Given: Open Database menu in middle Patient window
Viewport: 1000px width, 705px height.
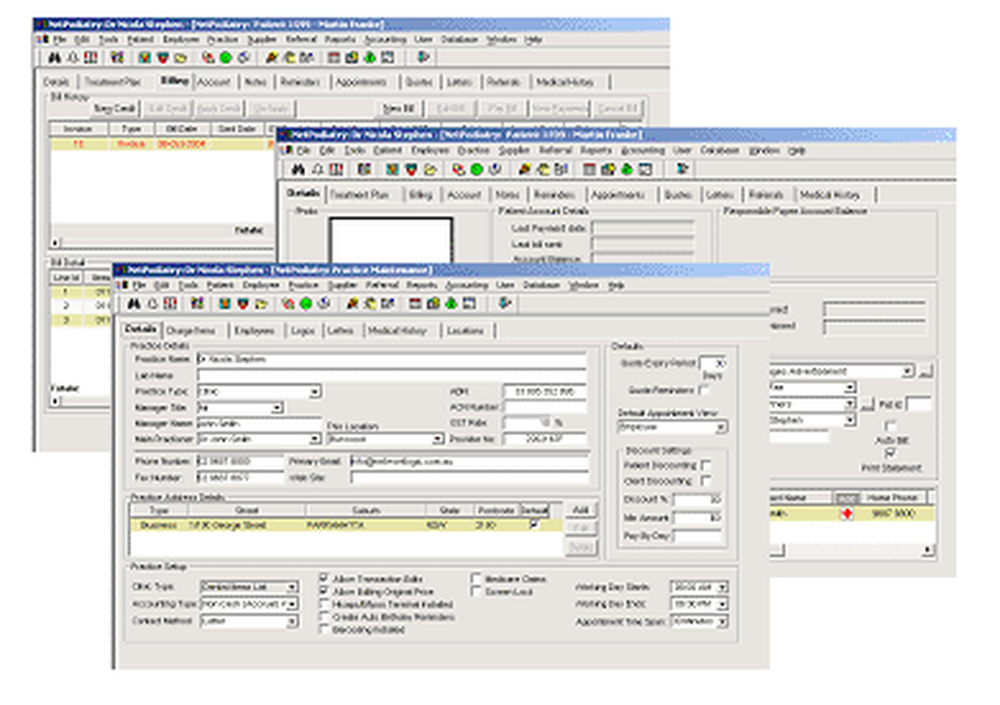Looking at the screenshot, I should (719, 151).
